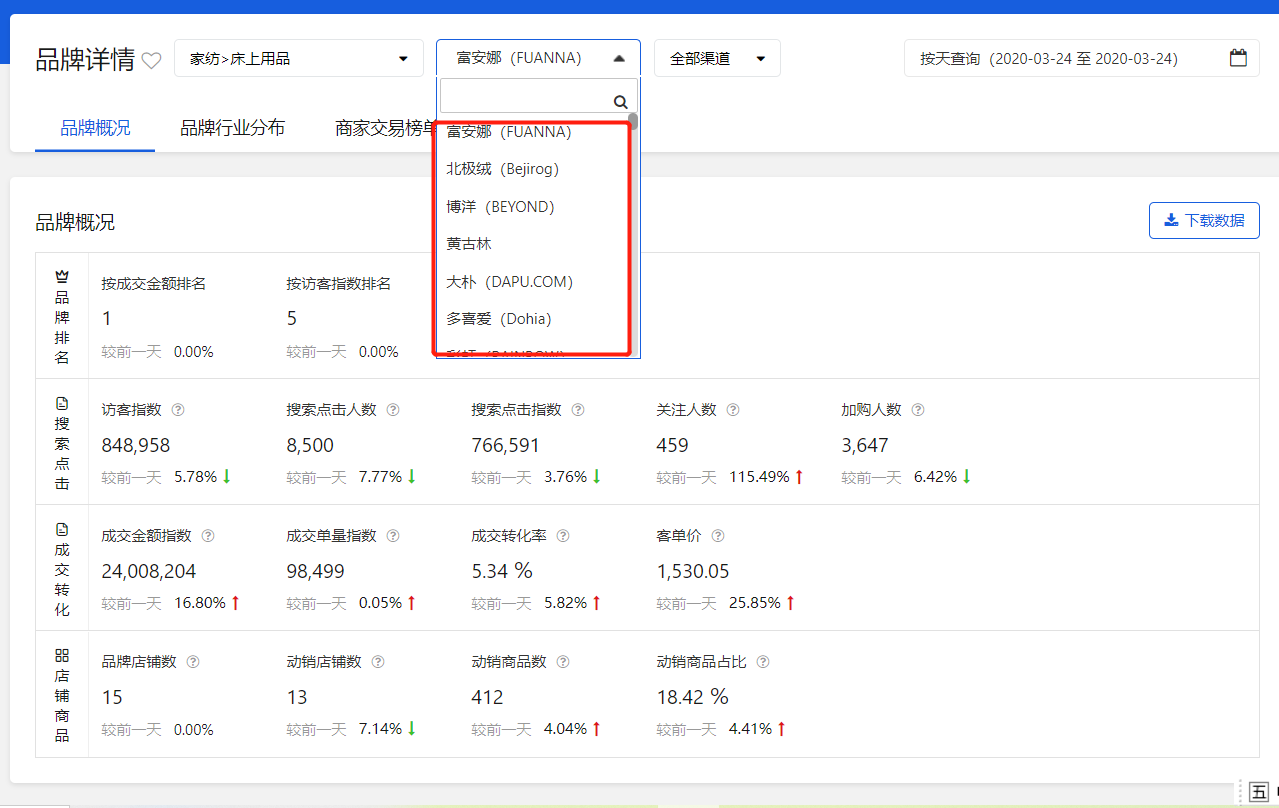
Task: Click the heart favorite icon beside 品牌详情
Action: [x=151, y=60]
